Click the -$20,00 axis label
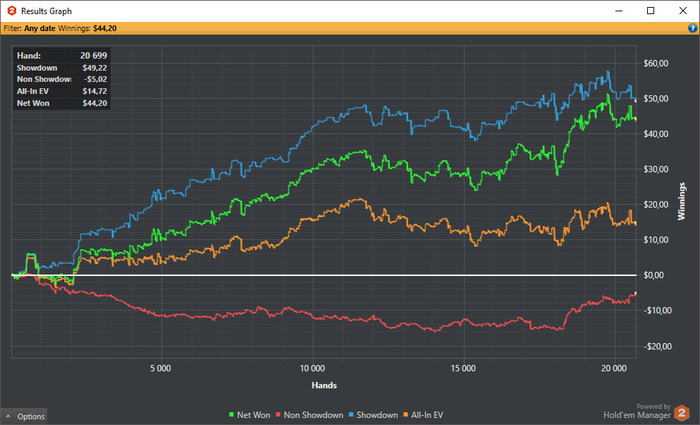700x425 pixels. coord(657,346)
